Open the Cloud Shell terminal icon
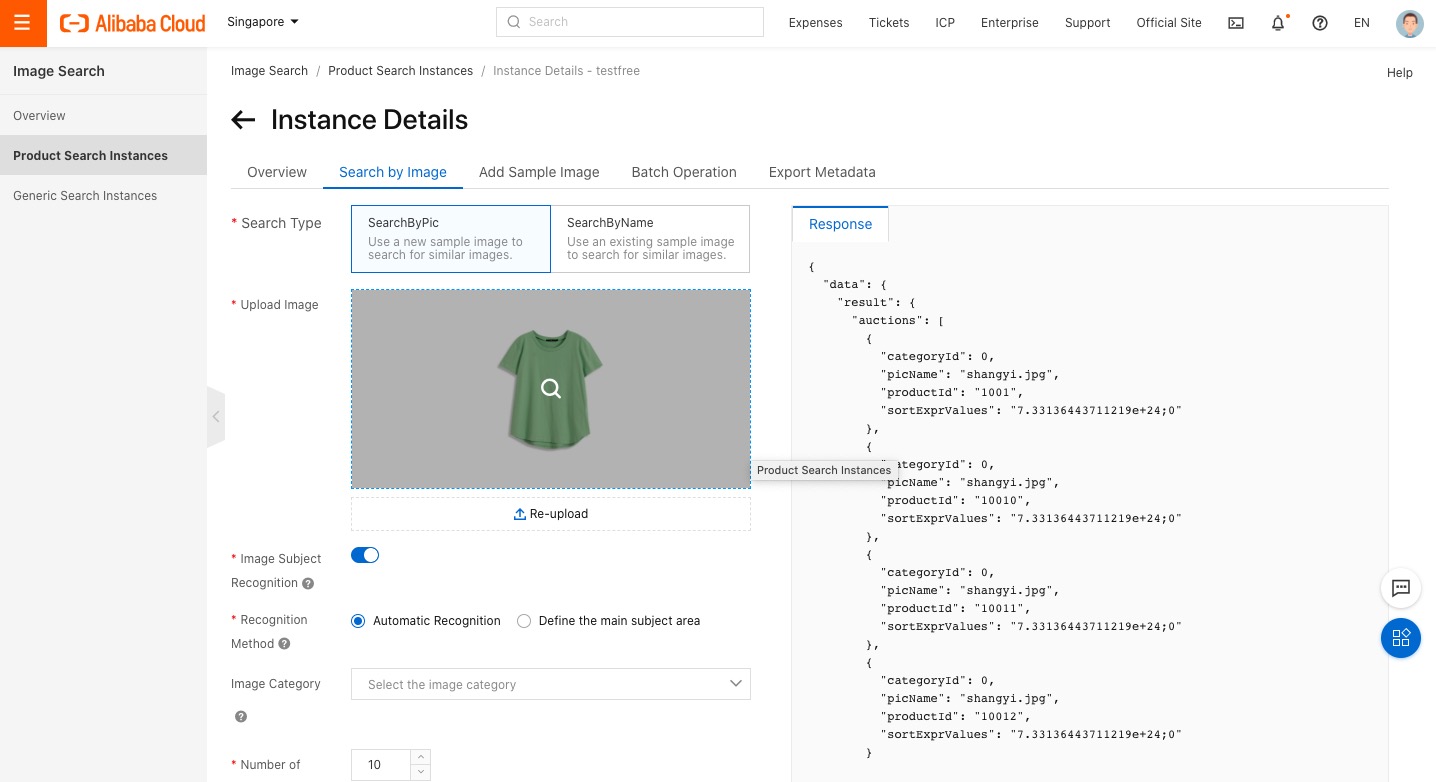Image resolution: width=1436 pixels, height=782 pixels. (x=1236, y=23)
